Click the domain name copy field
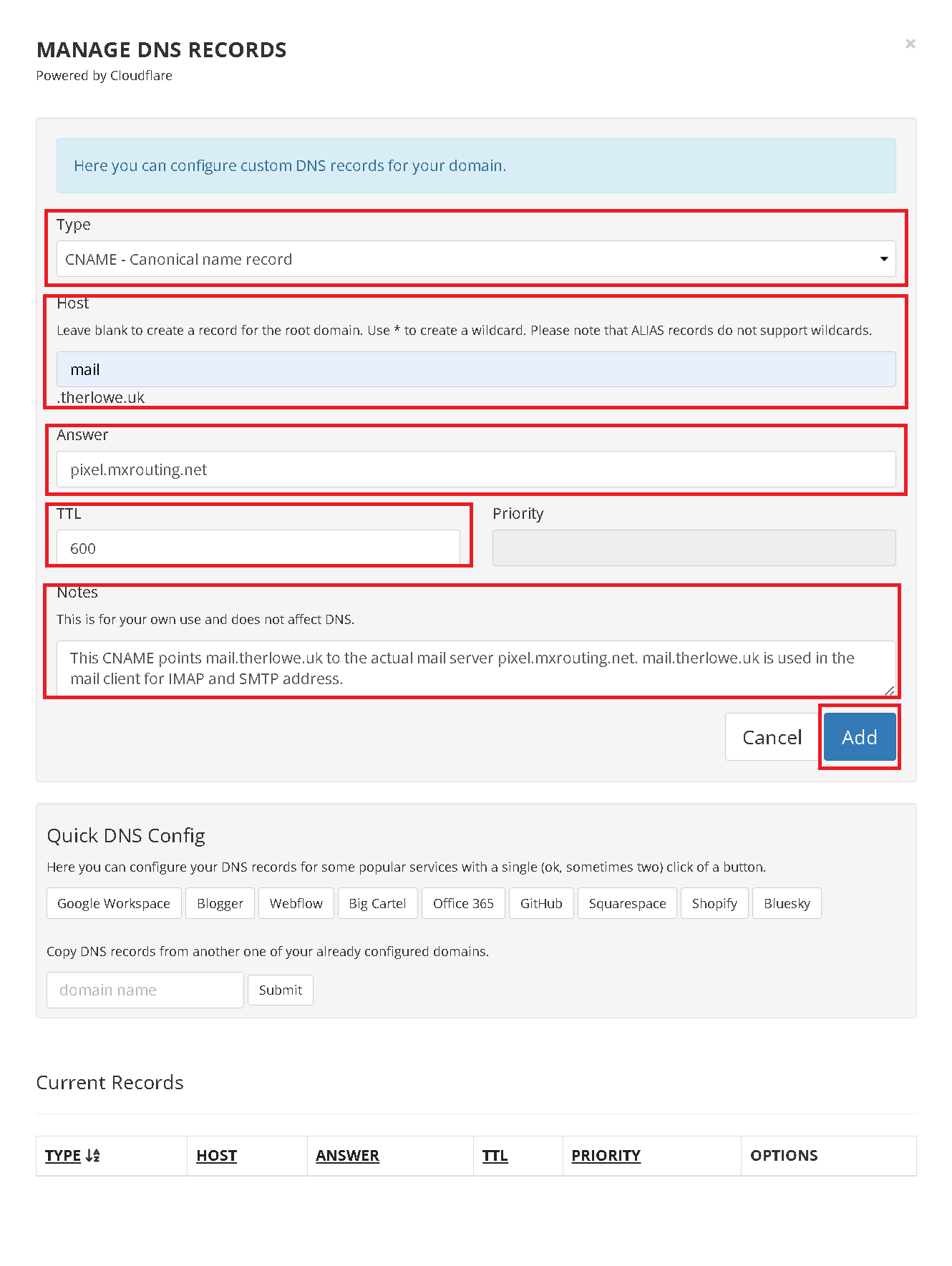This screenshot has height=1266, width=952. coord(145,990)
